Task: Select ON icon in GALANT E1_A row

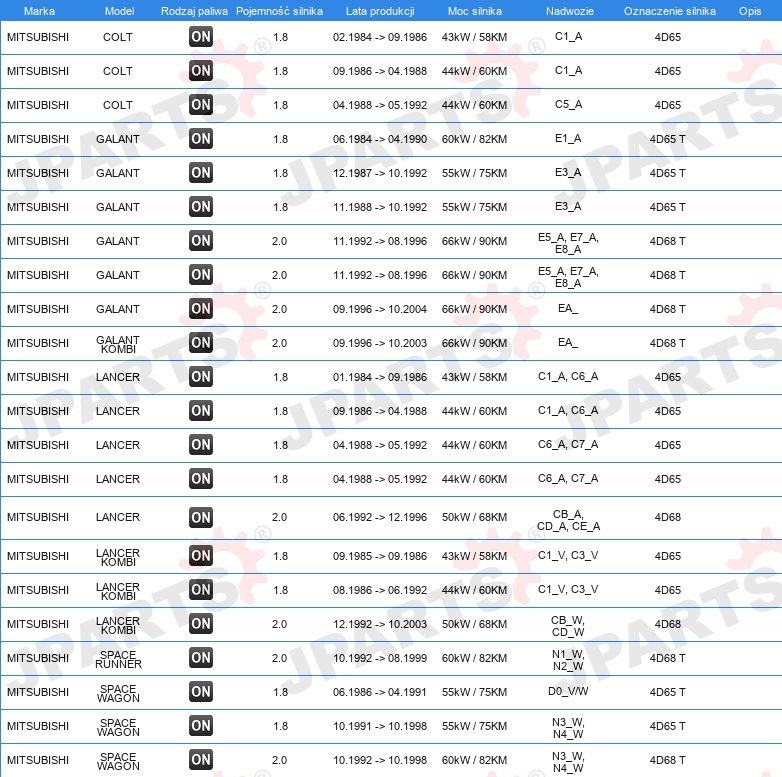Action: tap(201, 138)
